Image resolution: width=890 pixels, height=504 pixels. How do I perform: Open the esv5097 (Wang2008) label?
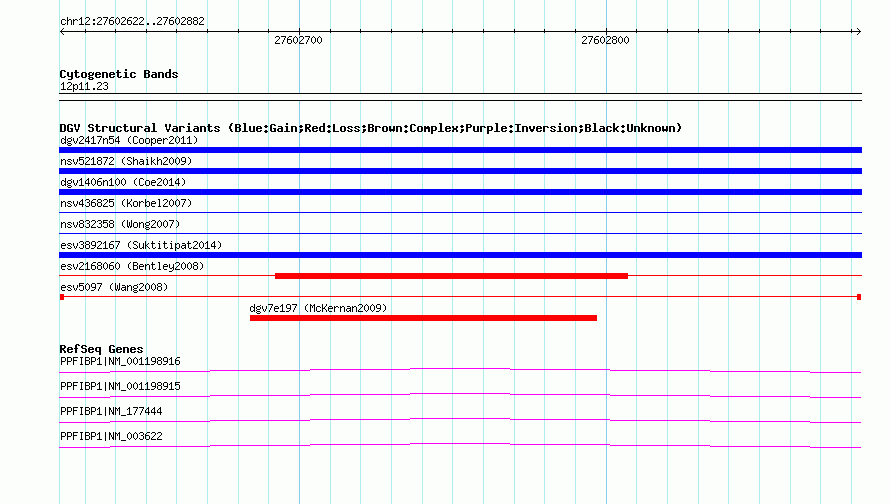114,287
